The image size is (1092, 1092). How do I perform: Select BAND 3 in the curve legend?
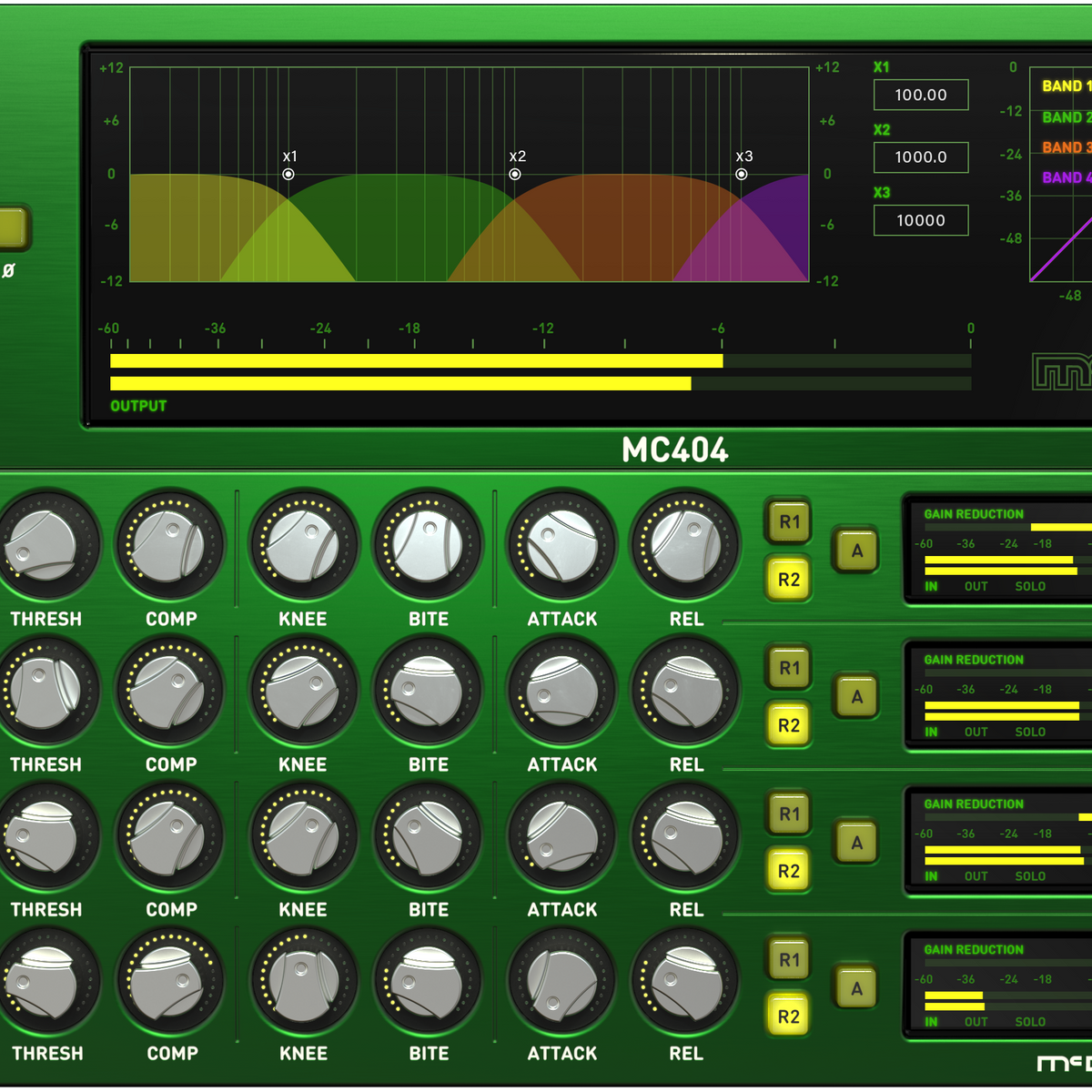[x=1065, y=147]
